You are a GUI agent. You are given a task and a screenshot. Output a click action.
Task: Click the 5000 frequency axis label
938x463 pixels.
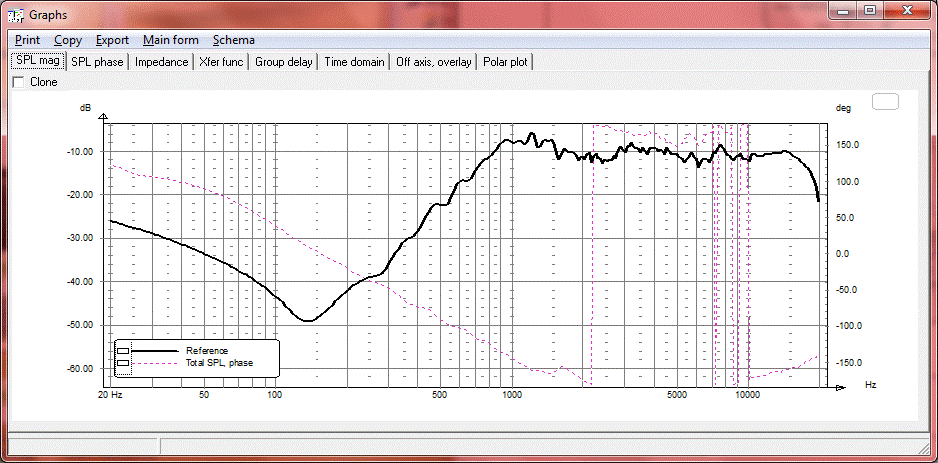click(676, 395)
